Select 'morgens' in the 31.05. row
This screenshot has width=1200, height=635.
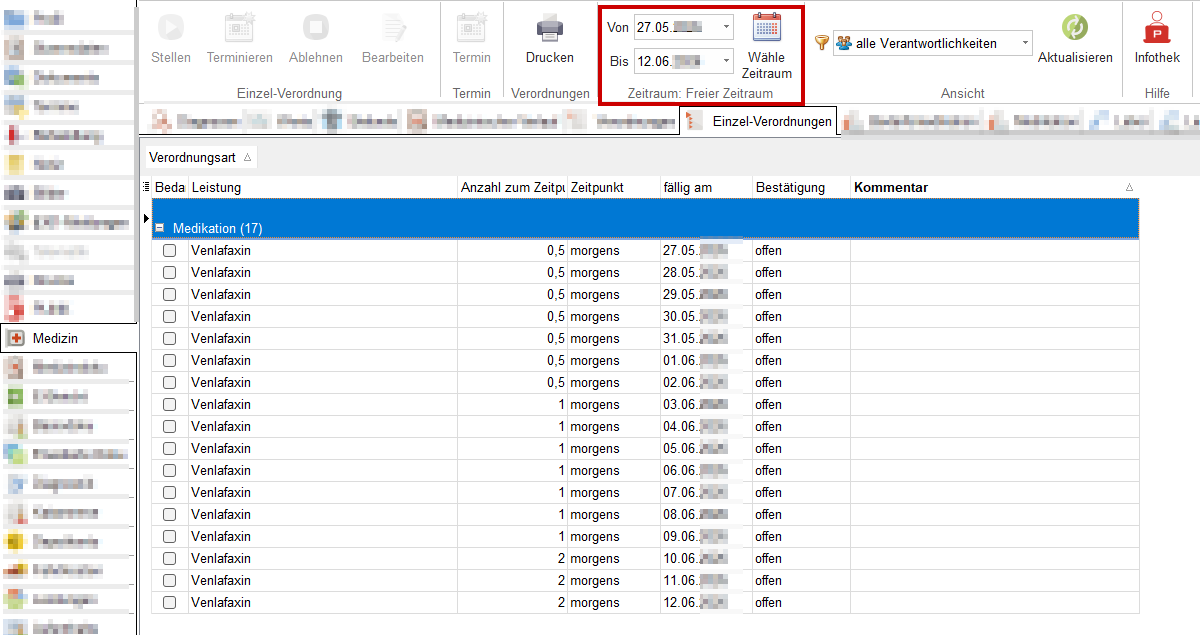point(595,339)
